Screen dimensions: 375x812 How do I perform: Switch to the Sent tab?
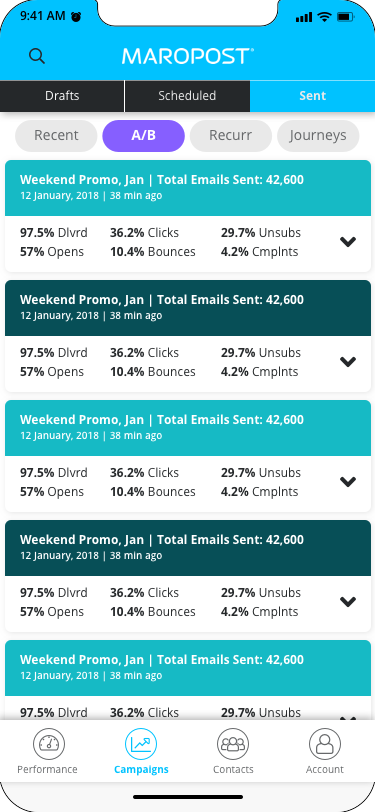tap(312, 96)
